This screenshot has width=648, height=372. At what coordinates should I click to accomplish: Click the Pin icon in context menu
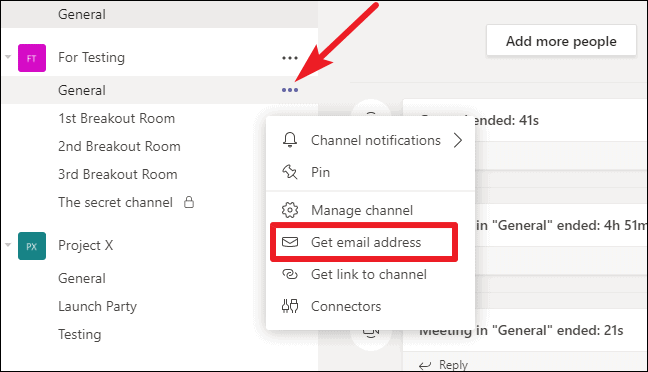pos(290,172)
